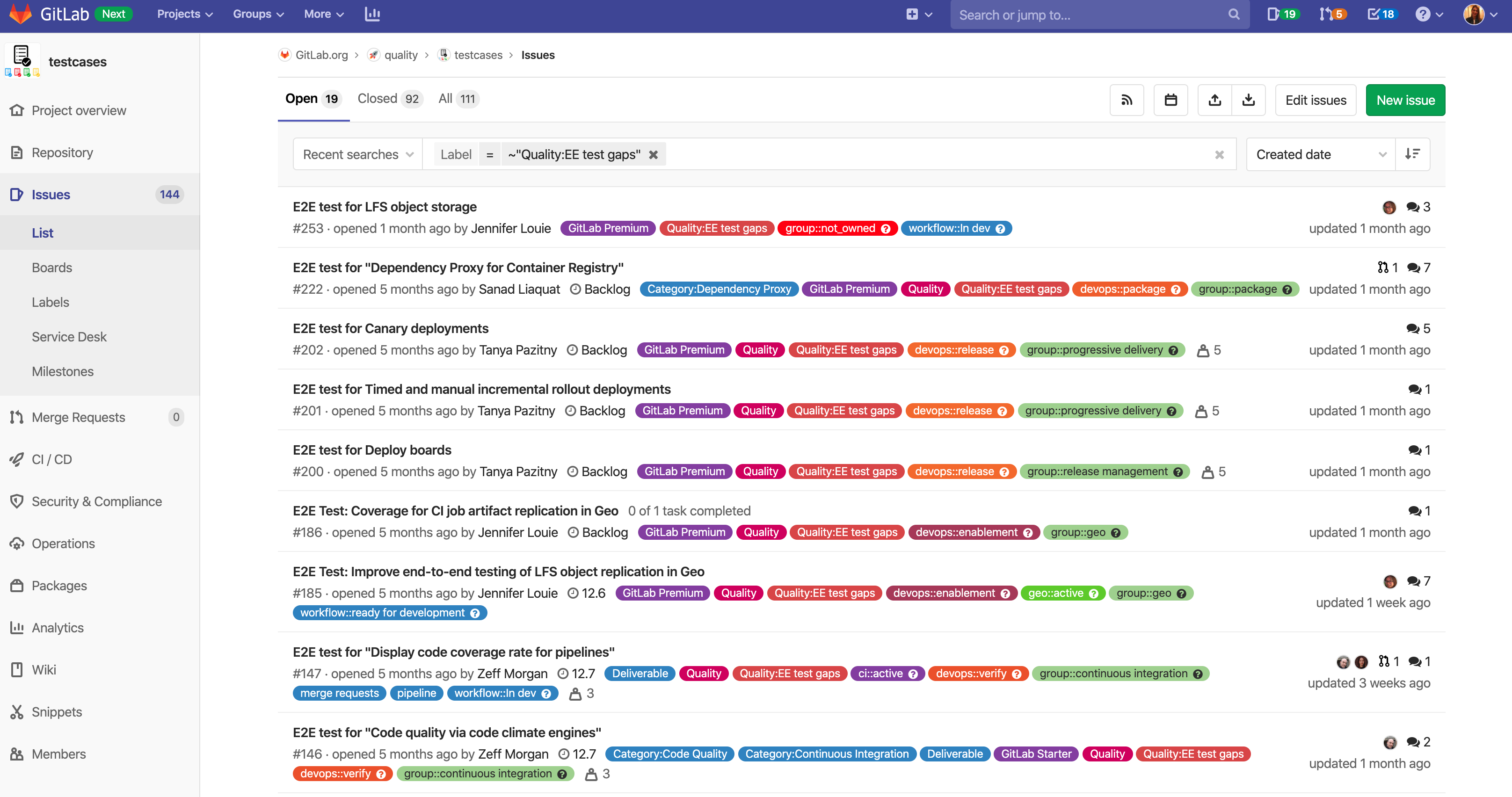Remove the Quality:EE test gaps filter token
Viewport: 1512px width, 797px height.
coord(653,155)
